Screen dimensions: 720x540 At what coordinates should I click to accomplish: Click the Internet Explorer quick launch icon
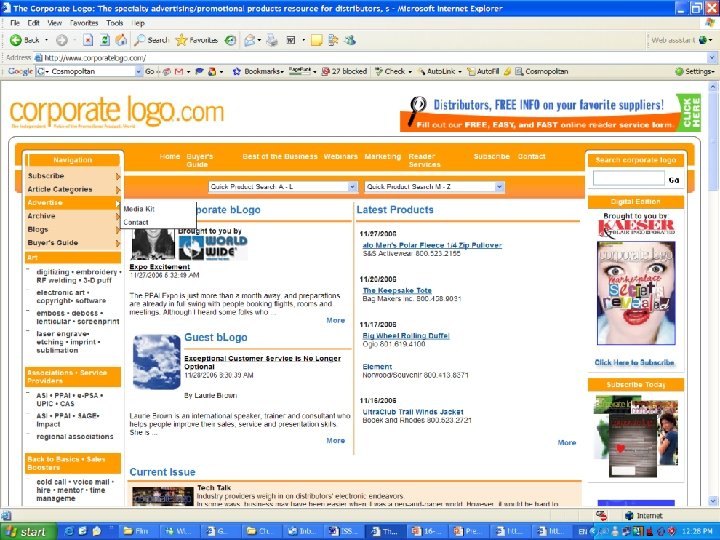click(x=69, y=531)
